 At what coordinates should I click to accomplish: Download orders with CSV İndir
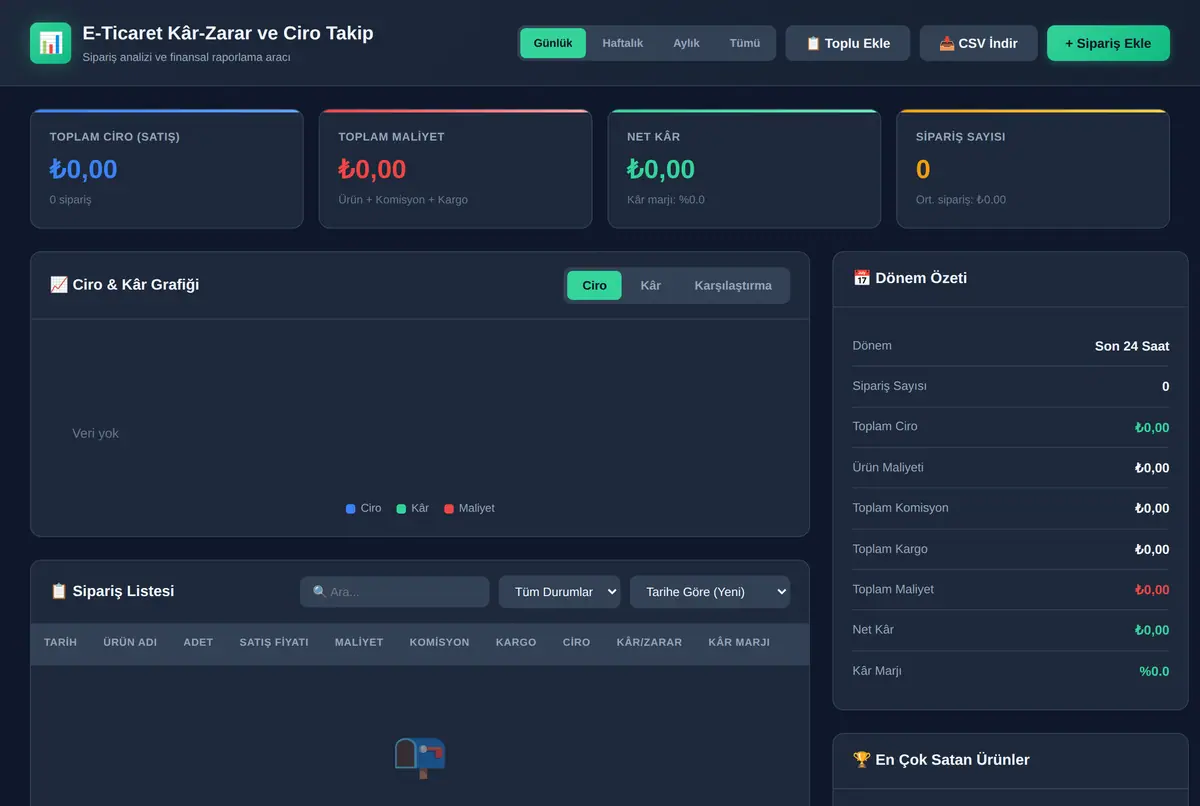[979, 43]
